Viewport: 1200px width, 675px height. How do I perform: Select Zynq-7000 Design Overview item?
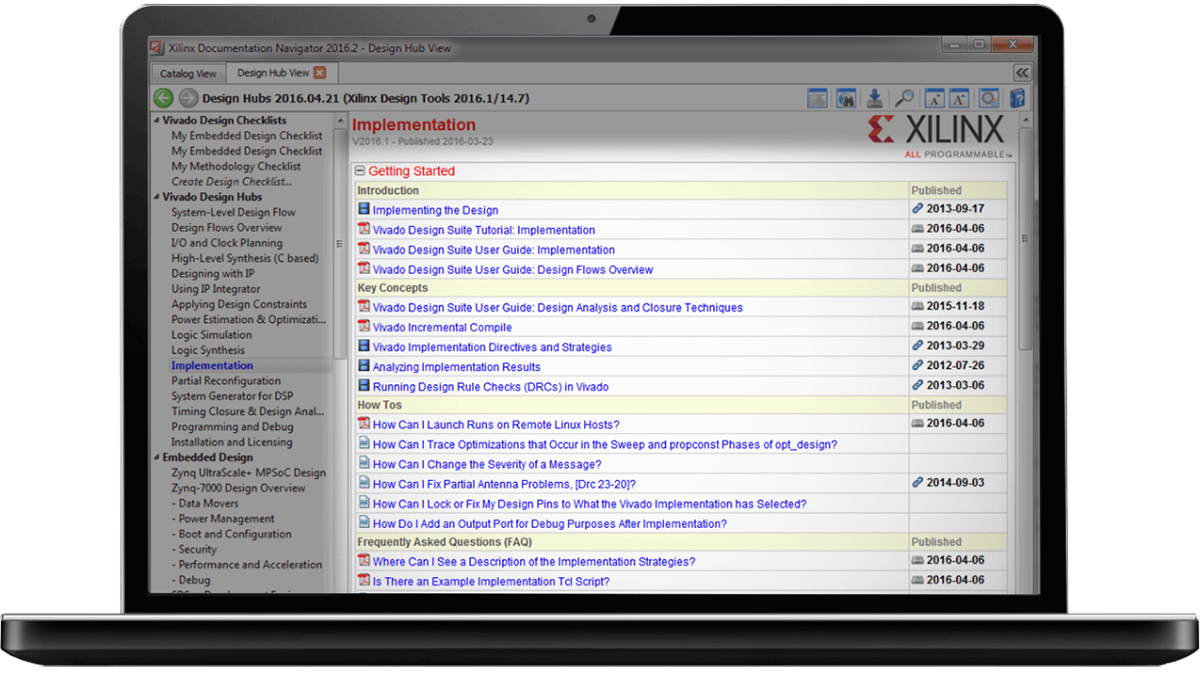coord(238,488)
